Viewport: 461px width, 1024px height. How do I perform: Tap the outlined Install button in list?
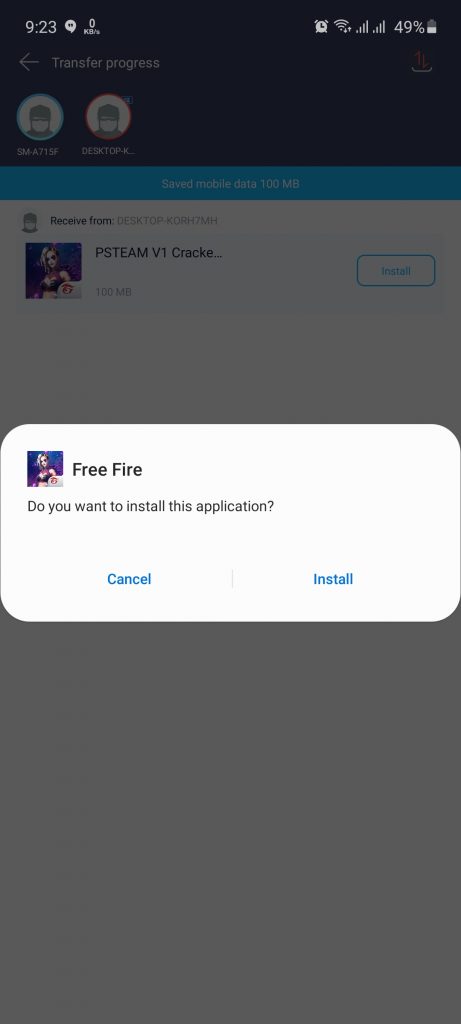tap(396, 270)
